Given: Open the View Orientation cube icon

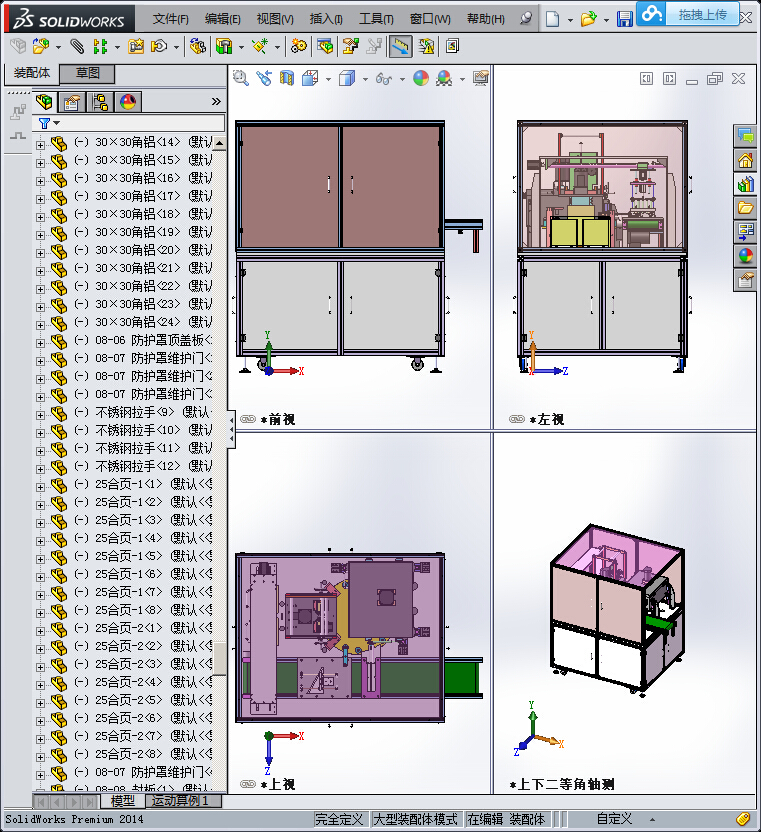Looking at the screenshot, I should [x=310, y=79].
